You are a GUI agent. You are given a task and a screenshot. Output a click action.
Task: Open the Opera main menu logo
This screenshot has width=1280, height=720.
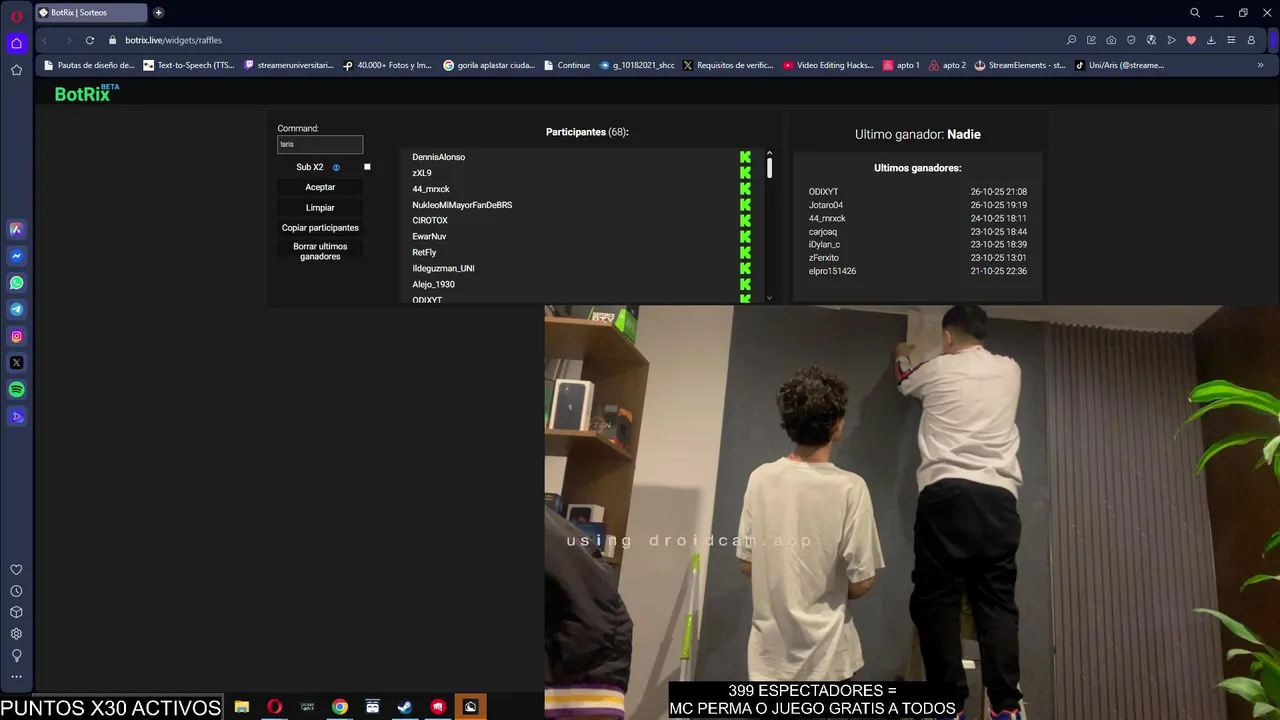[x=16, y=16]
